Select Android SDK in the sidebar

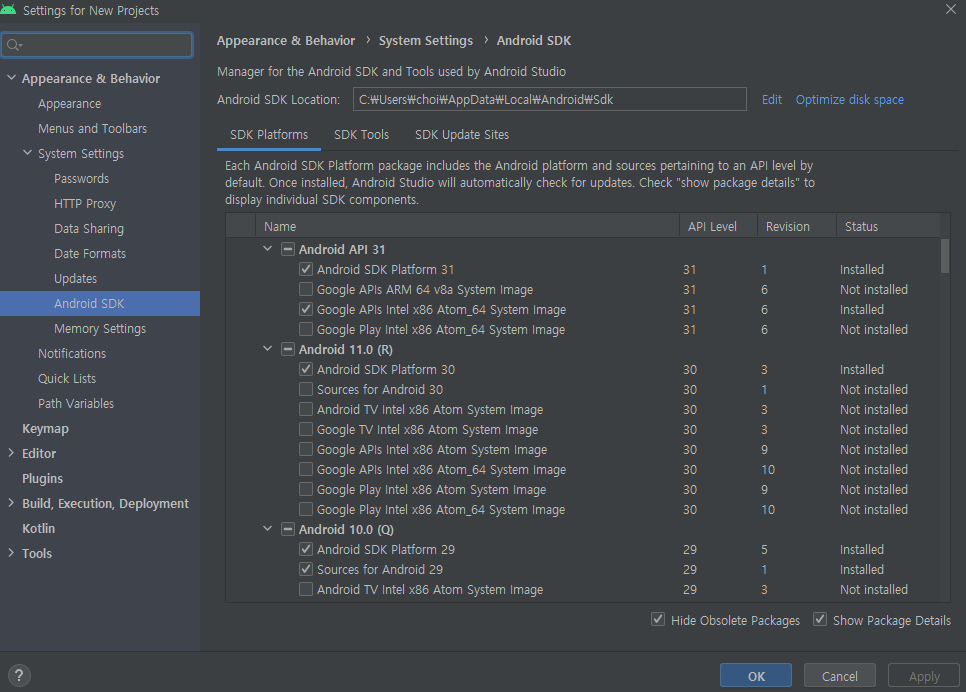[100, 303]
